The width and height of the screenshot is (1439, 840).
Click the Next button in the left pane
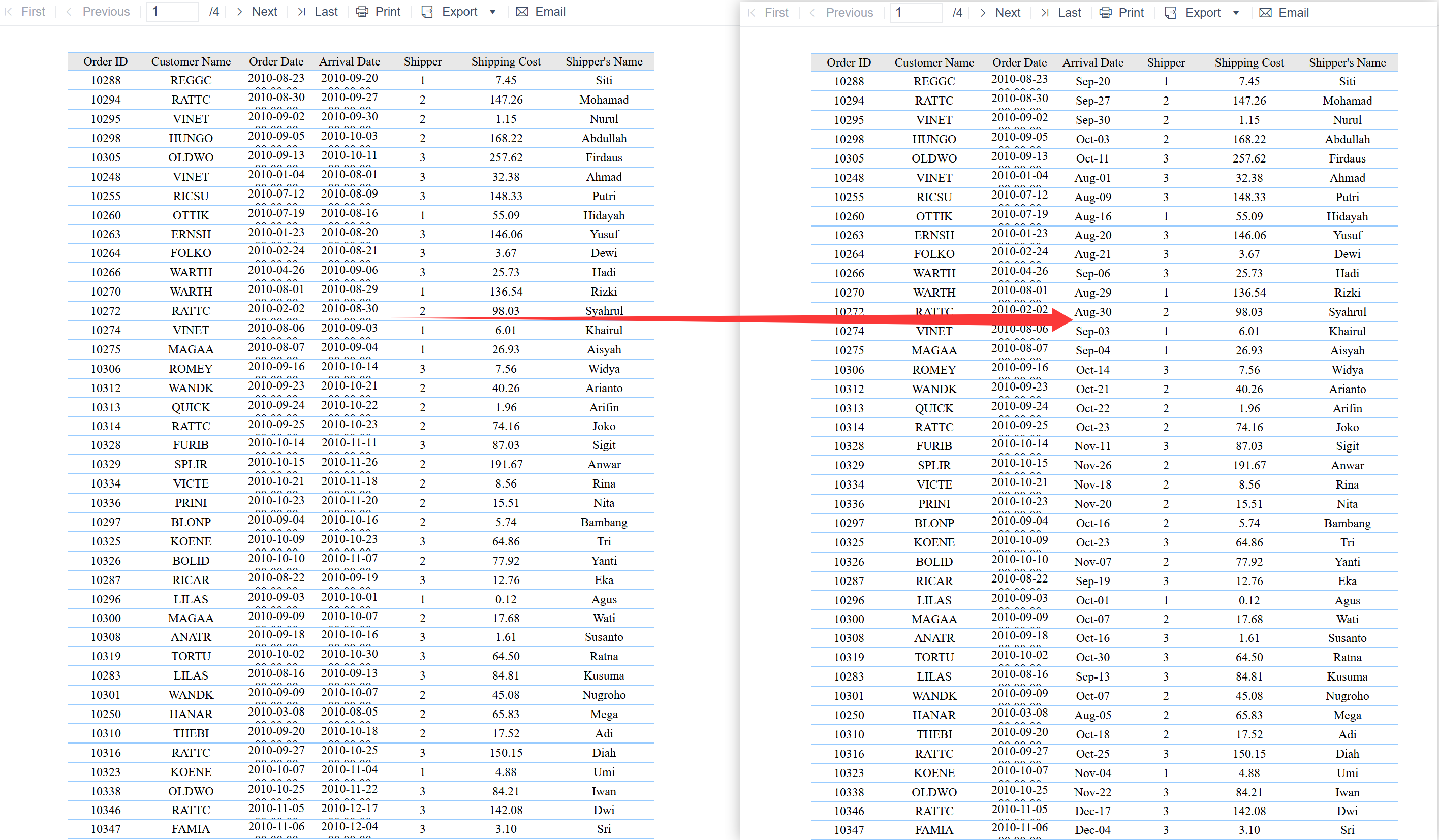[264, 11]
